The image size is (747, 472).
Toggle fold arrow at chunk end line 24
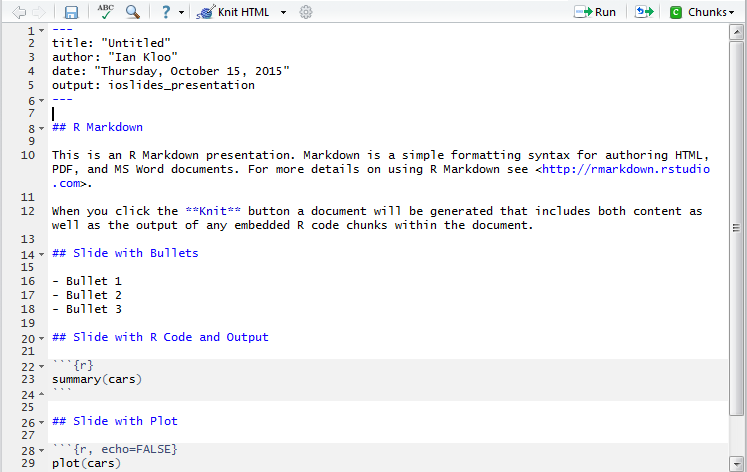(x=41, y=394)
